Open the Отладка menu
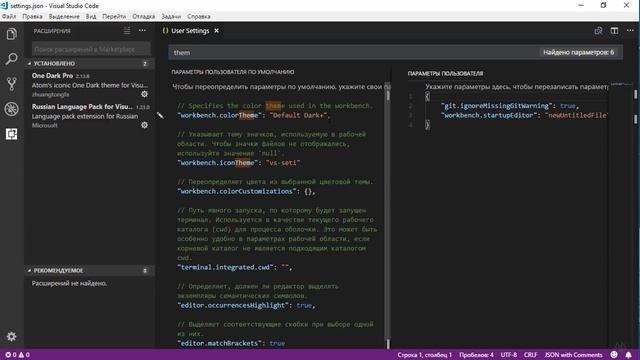The height and width of the screenshot is (360, 640). pyautogui.click(x=144, y=17)
